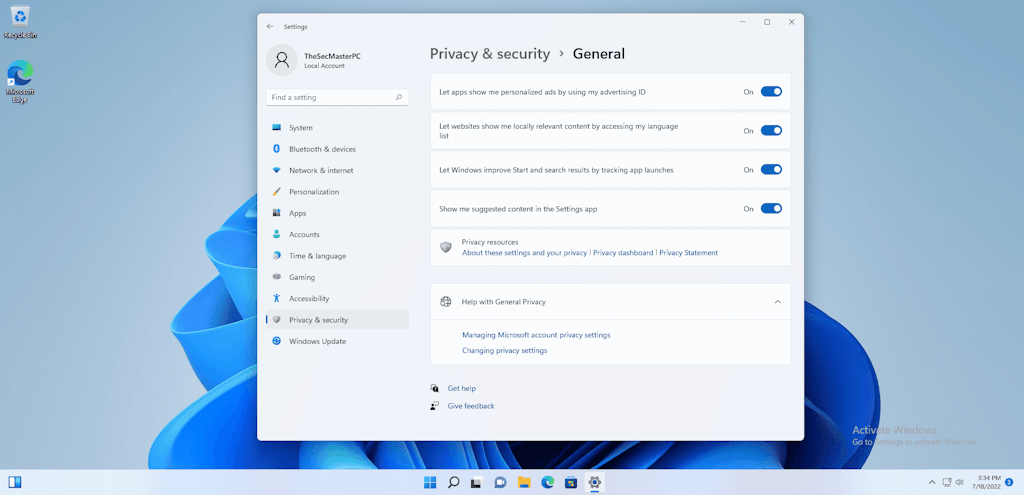This screenshot has height=495, width=1024.
Task: Click the Microsoft Edge desktop shortcut
Action: (20, 82)
